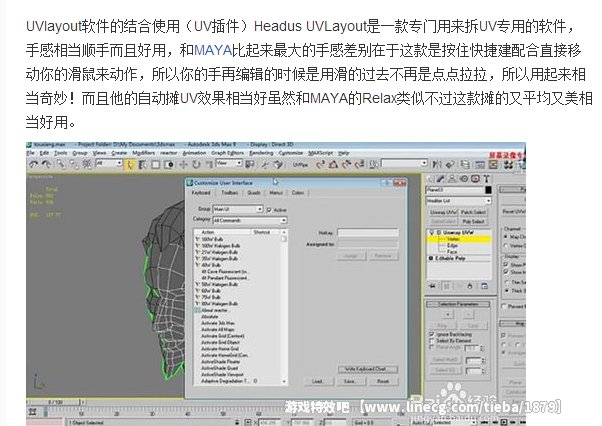Toggle the Ignore Backfacing checkbox
This screenshot has height=426, width=602.
(432, 334)
